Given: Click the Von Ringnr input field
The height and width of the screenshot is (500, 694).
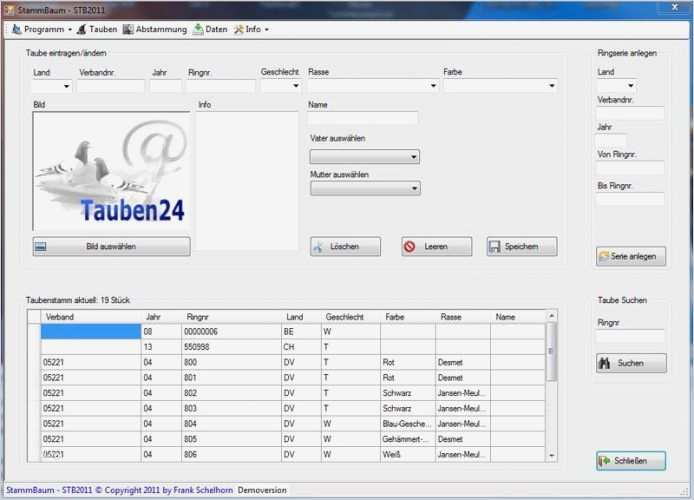Looking at the screenshot, I should point(630,167).
